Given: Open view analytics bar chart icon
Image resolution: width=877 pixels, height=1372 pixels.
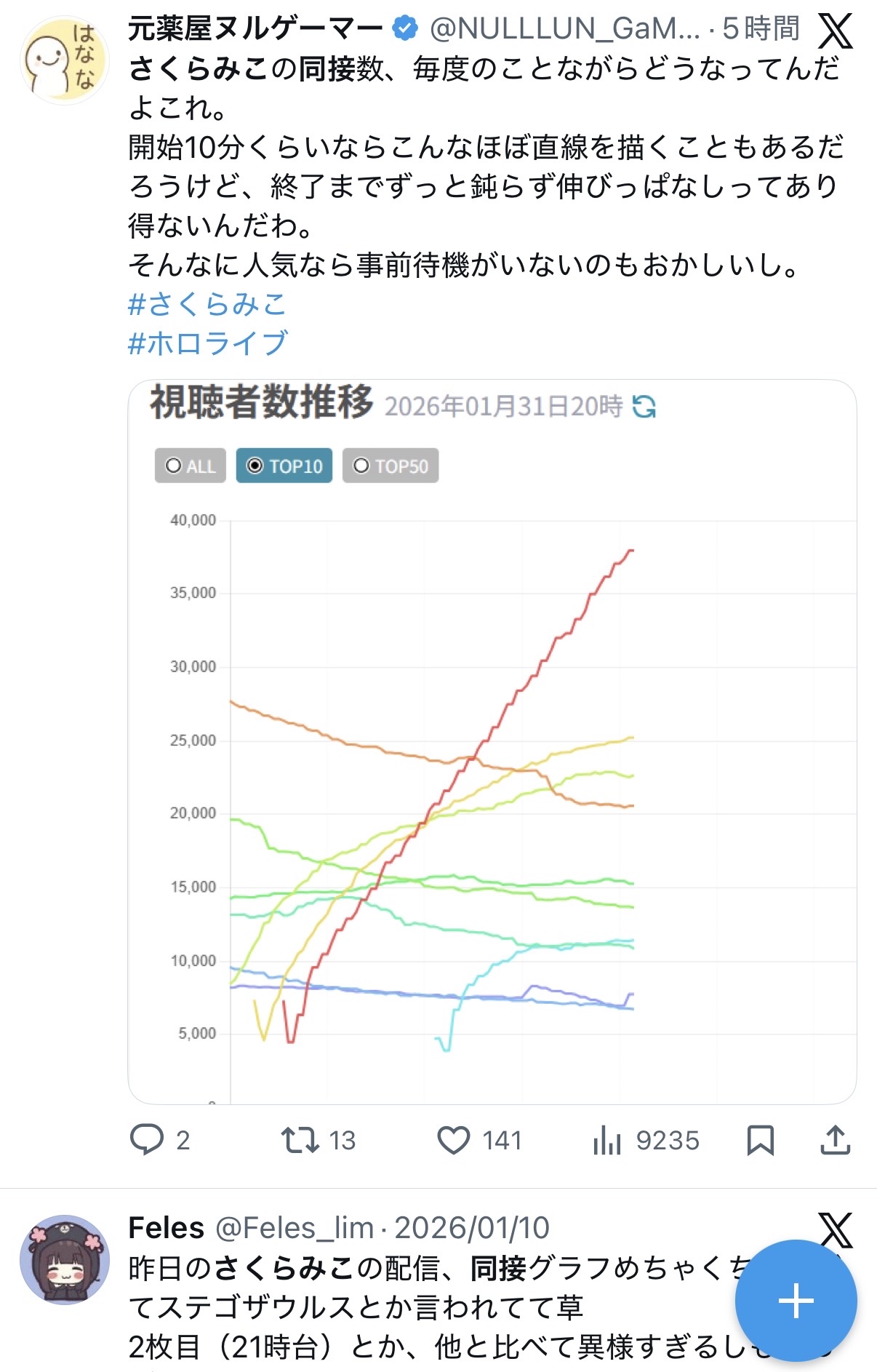Looking at the screenshot, I should click(606, 1140).
